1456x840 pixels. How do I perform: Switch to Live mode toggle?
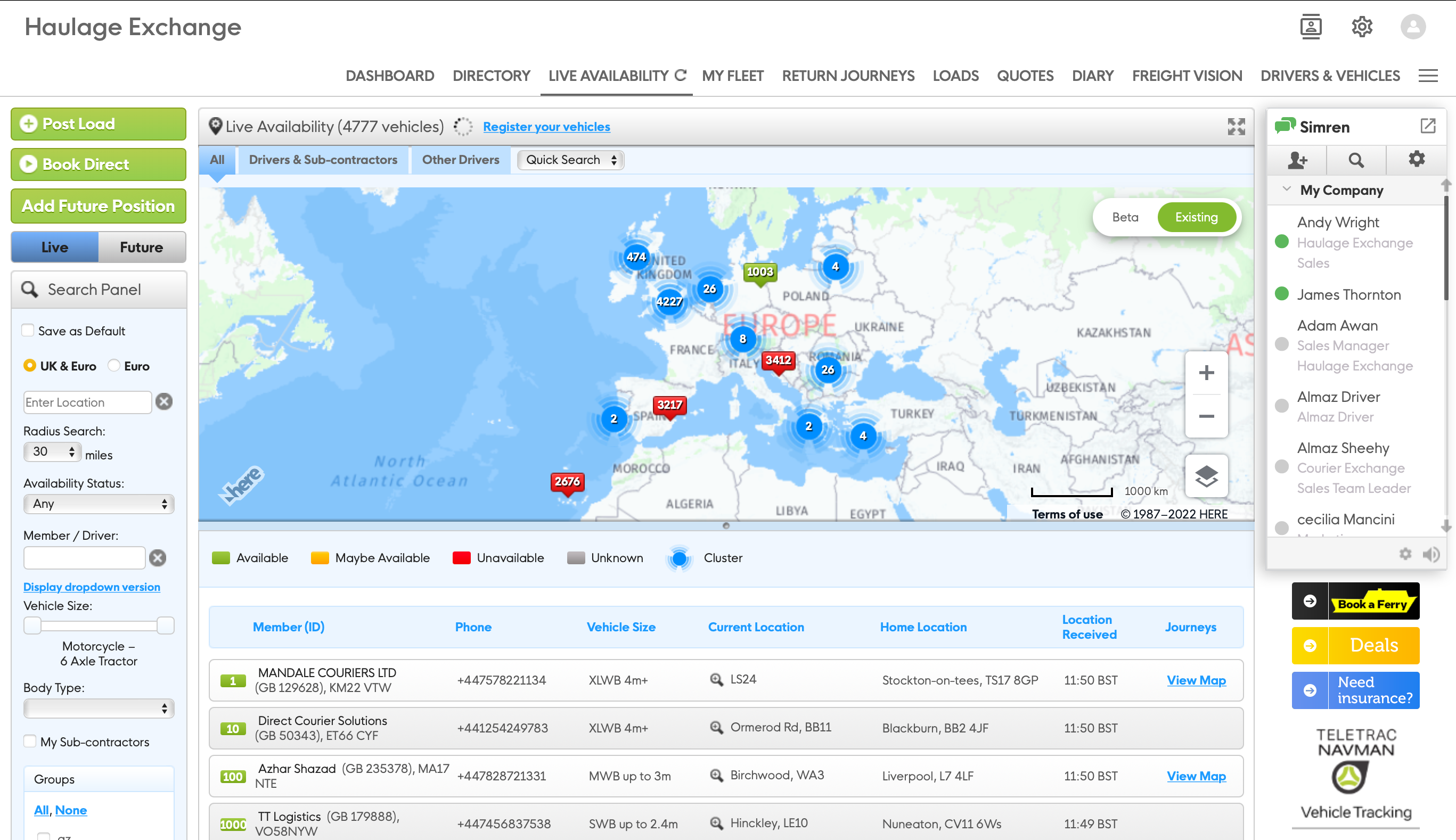click(55, 247)
